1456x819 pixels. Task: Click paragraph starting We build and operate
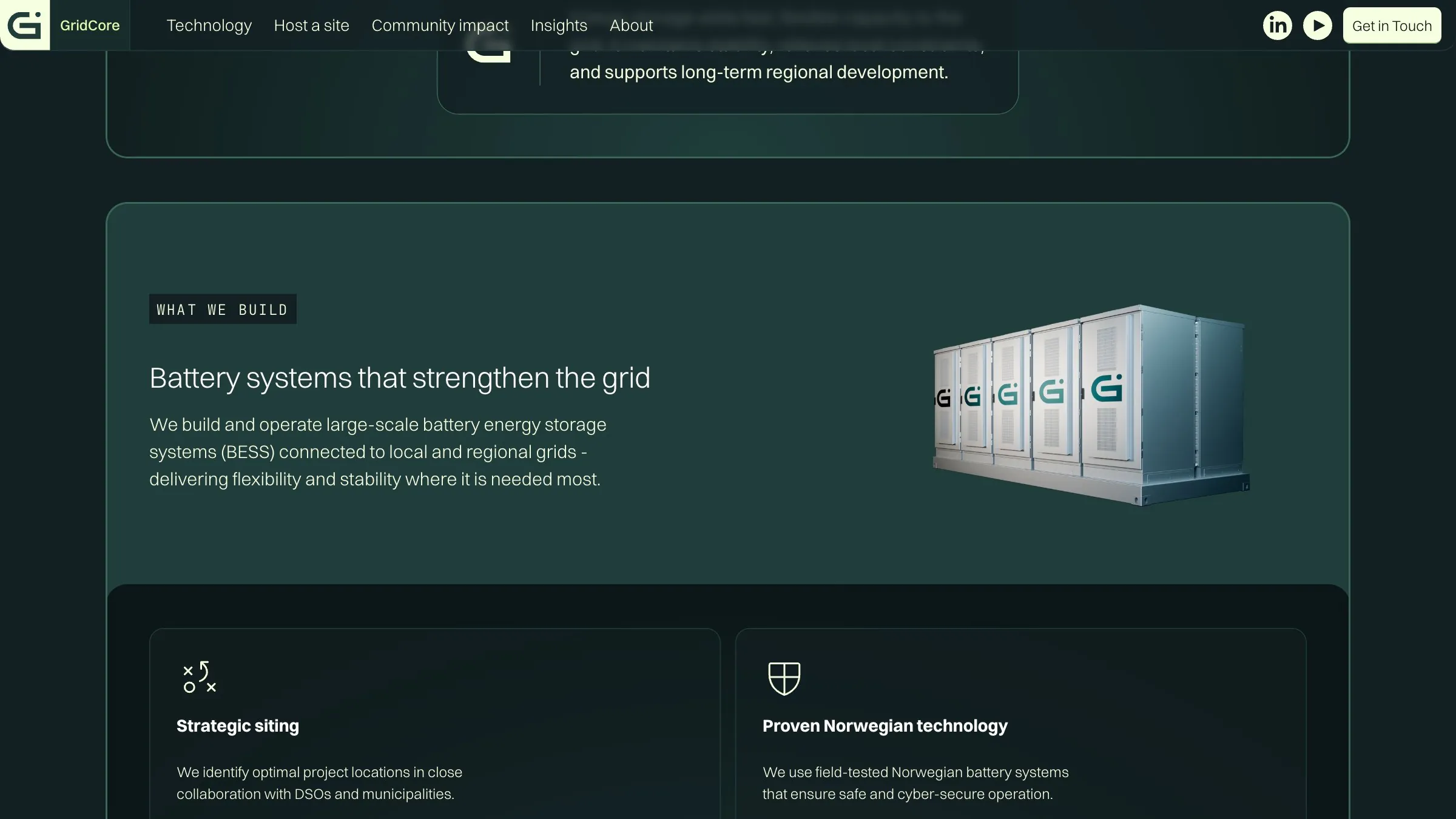[377, 452]
